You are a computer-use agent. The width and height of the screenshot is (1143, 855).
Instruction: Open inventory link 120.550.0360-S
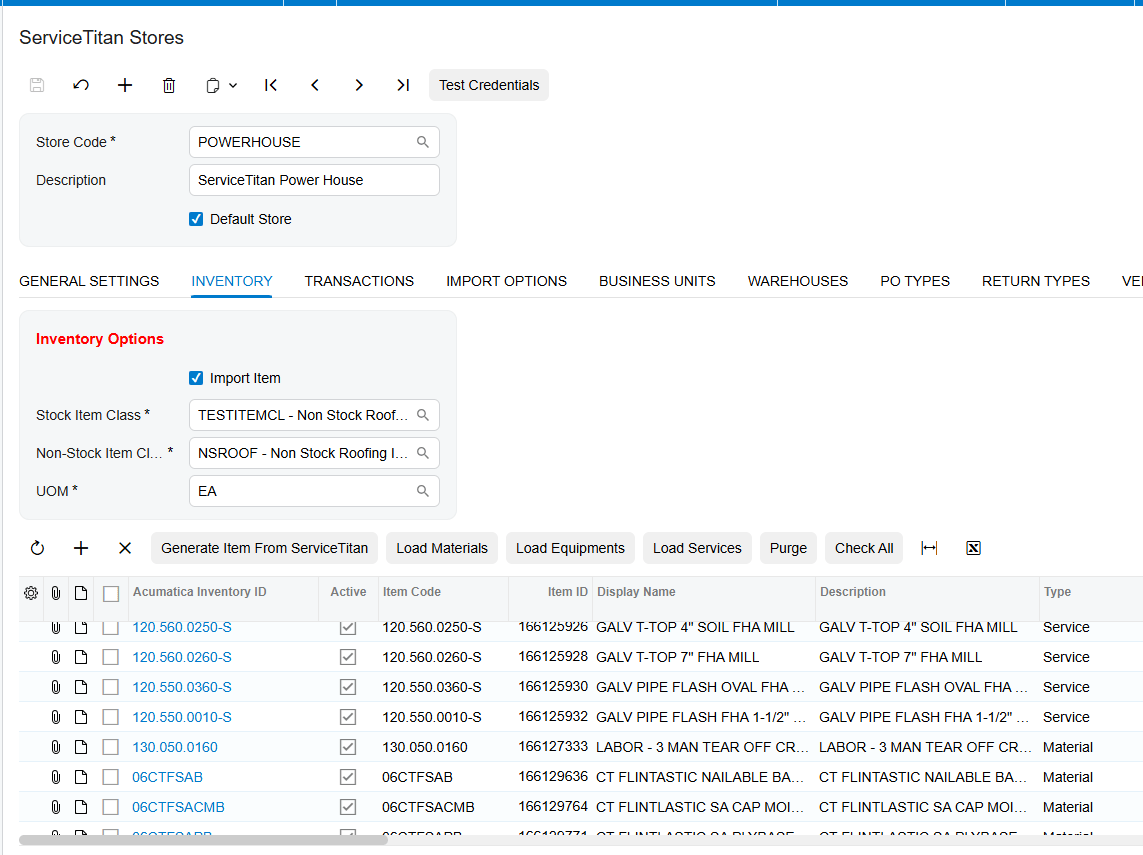click(182, 687)
